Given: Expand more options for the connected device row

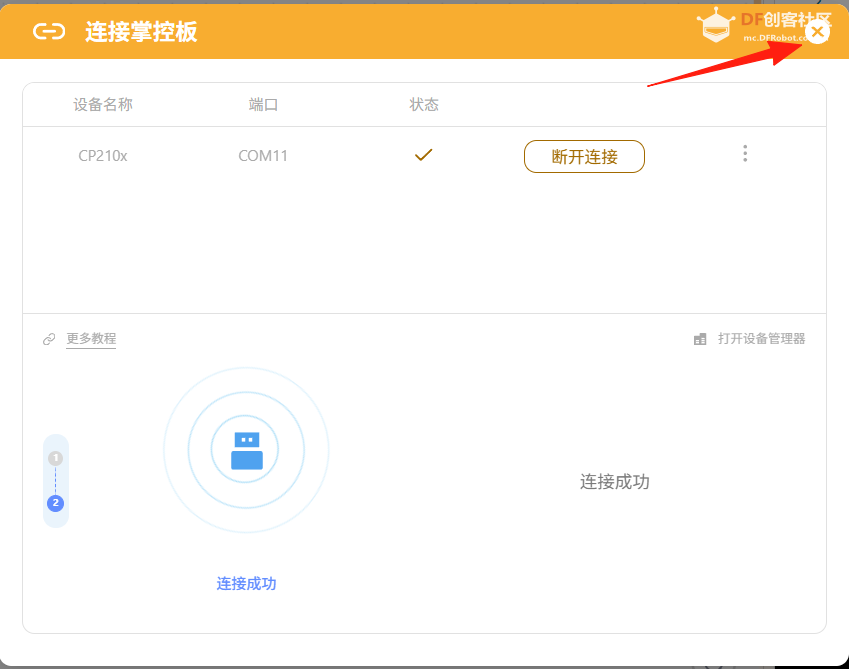Looking at the screenshot, I should coord(745,153).
